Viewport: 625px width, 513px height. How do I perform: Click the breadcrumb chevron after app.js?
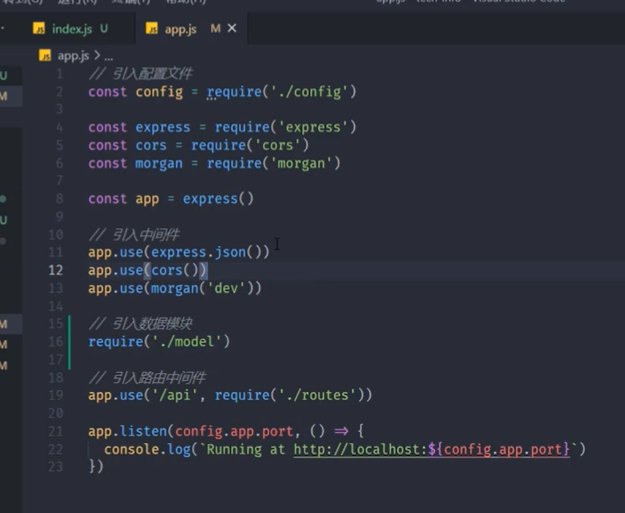click(x=97, y=56)
